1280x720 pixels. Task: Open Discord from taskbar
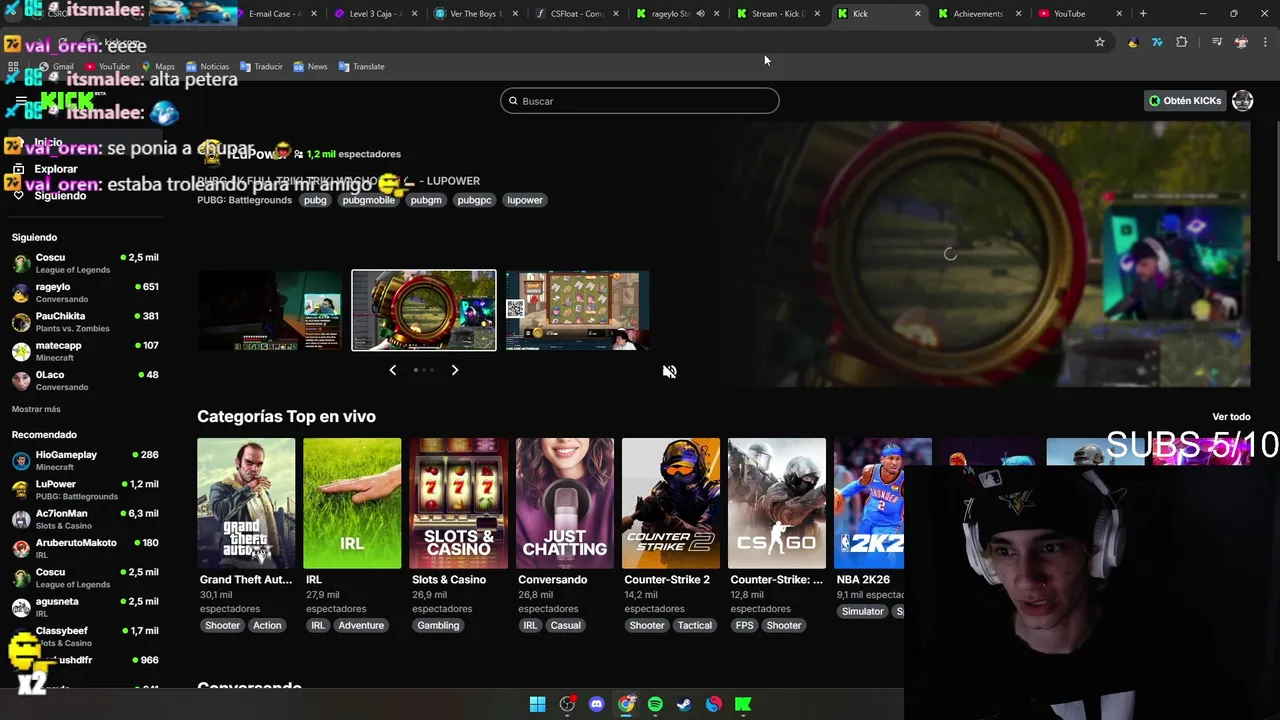click(597, 704)
